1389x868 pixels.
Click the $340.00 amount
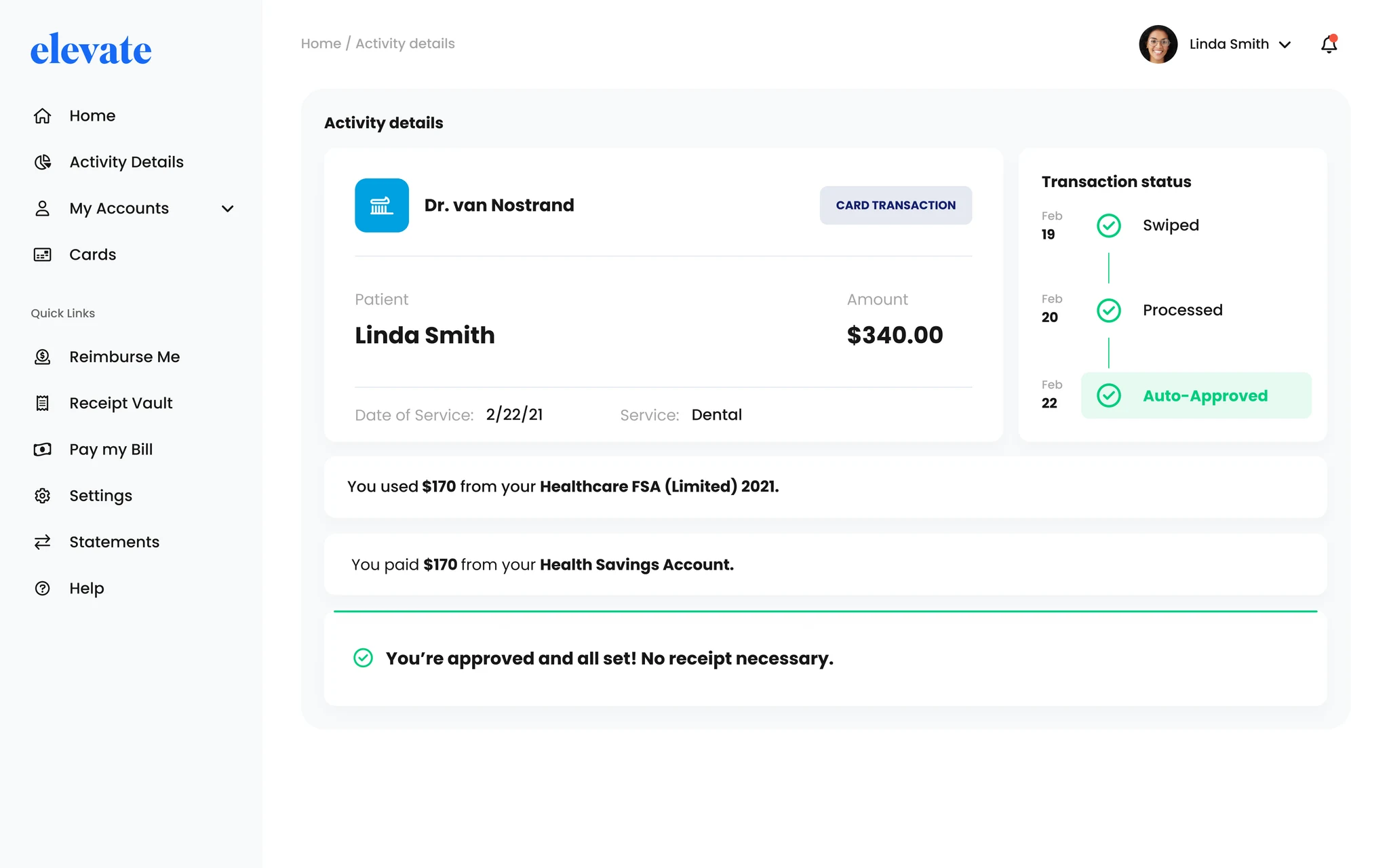[895, 335]
